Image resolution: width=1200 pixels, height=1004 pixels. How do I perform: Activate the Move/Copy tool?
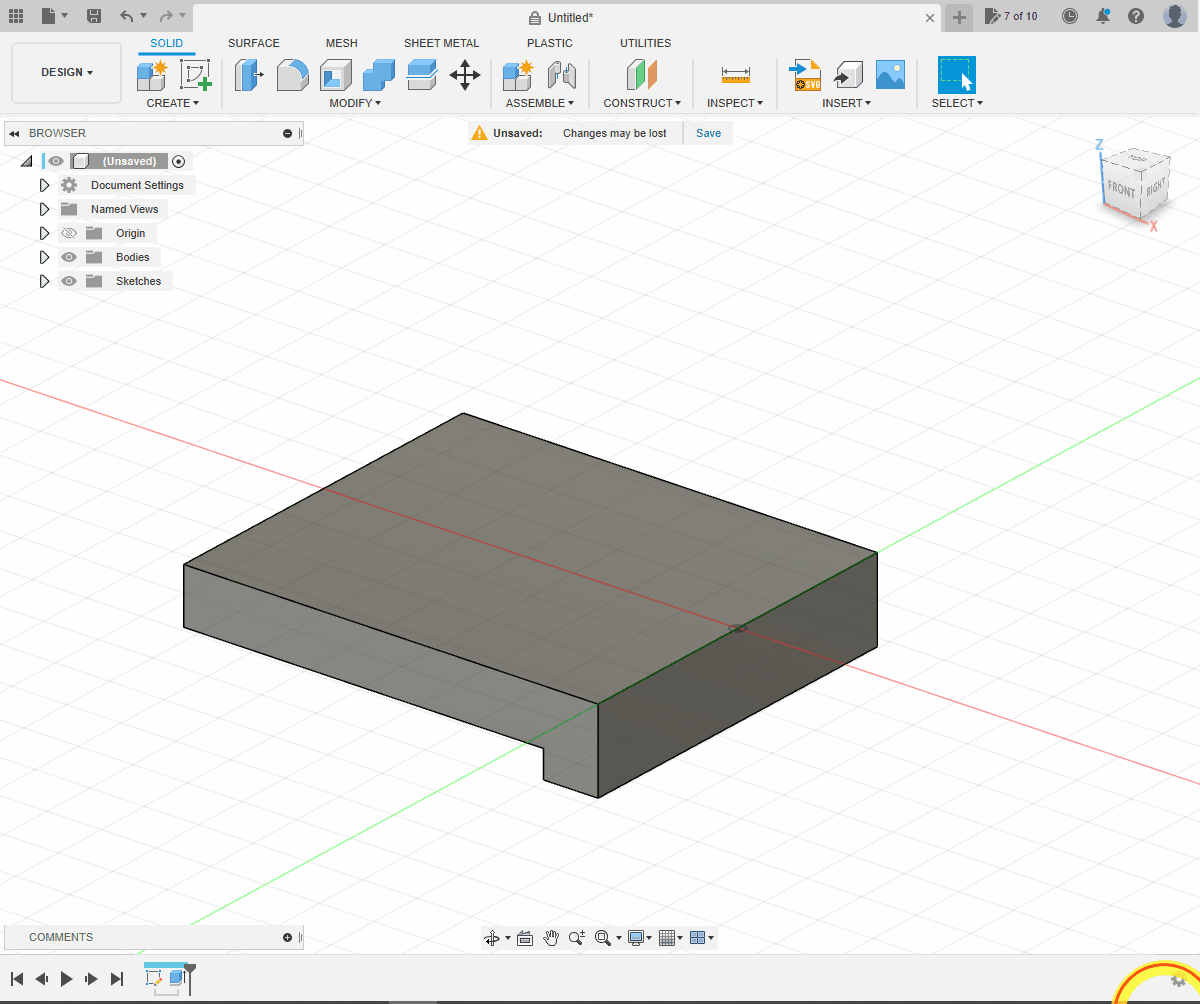(465, 75)
